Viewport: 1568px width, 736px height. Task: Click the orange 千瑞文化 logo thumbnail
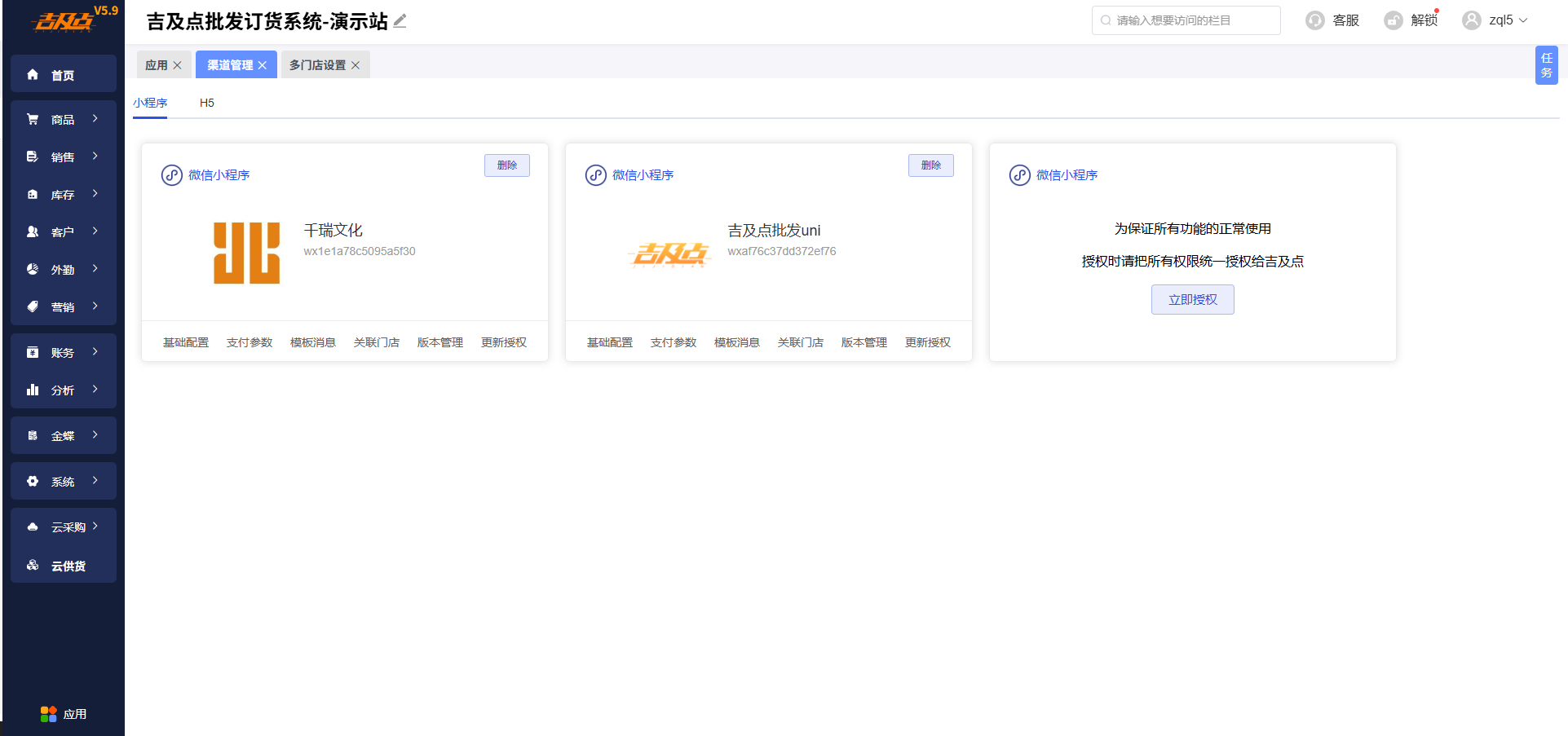click(247, 253)
